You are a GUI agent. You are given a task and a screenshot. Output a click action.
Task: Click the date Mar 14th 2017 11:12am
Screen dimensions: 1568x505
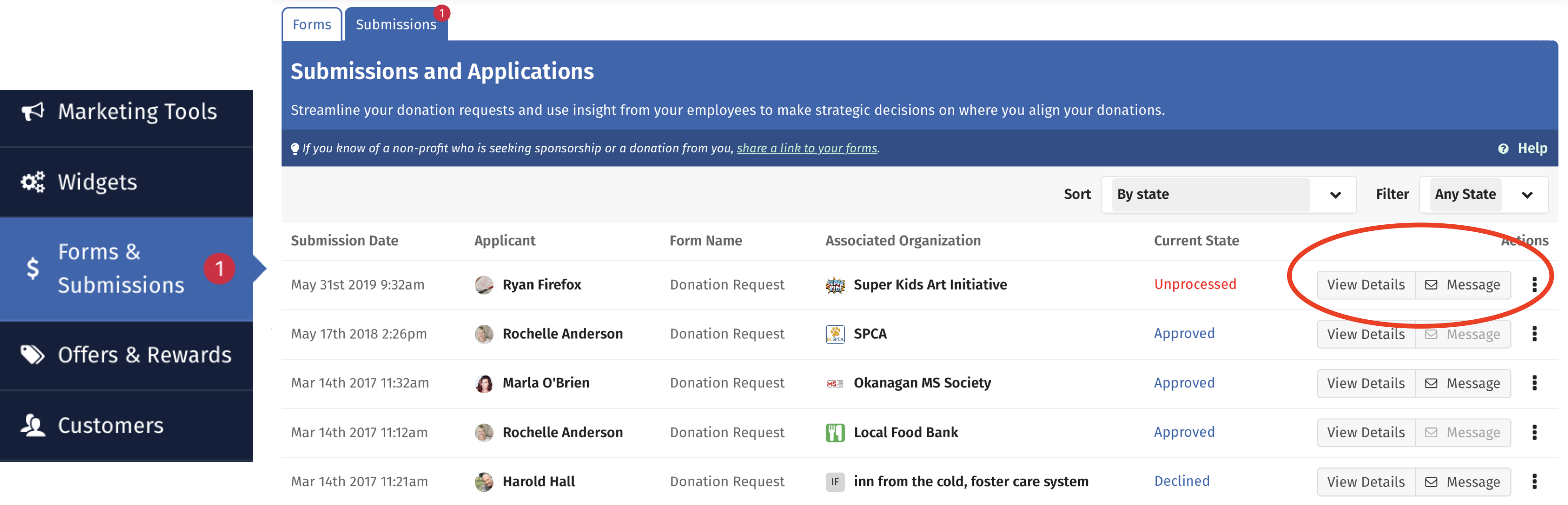coord(359,433)
